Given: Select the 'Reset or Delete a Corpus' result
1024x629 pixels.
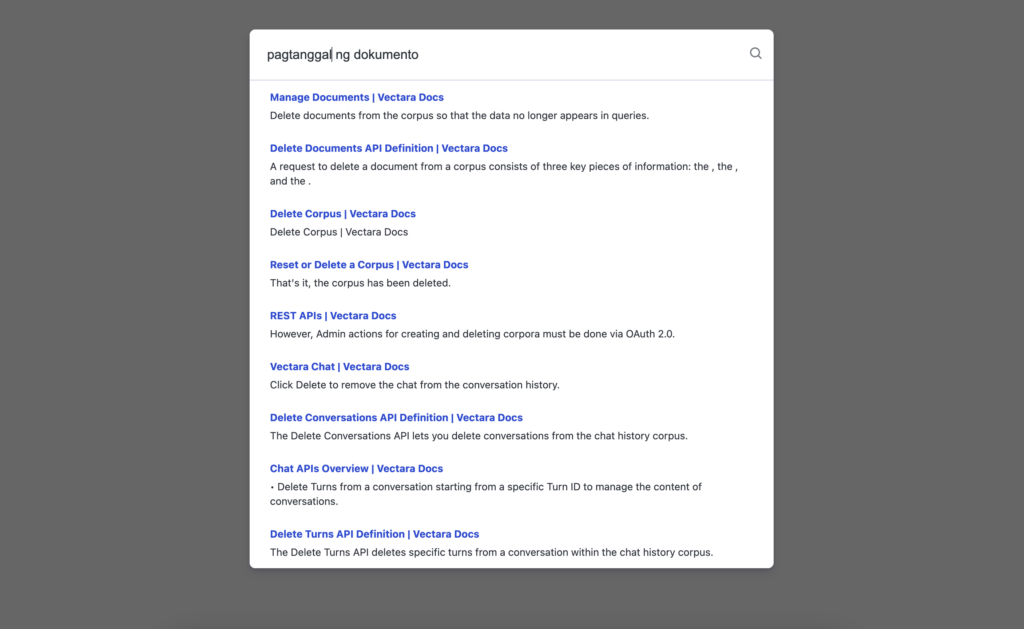Looking at the screenshot, I should pyautogui.click(x=368, y=265).
